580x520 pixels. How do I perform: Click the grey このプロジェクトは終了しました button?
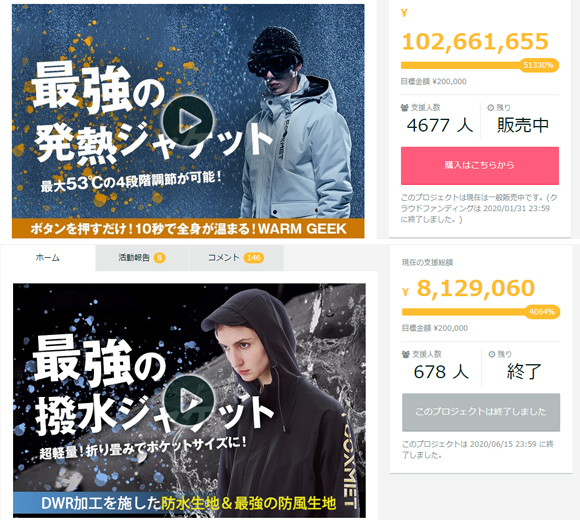coord(481,412)
